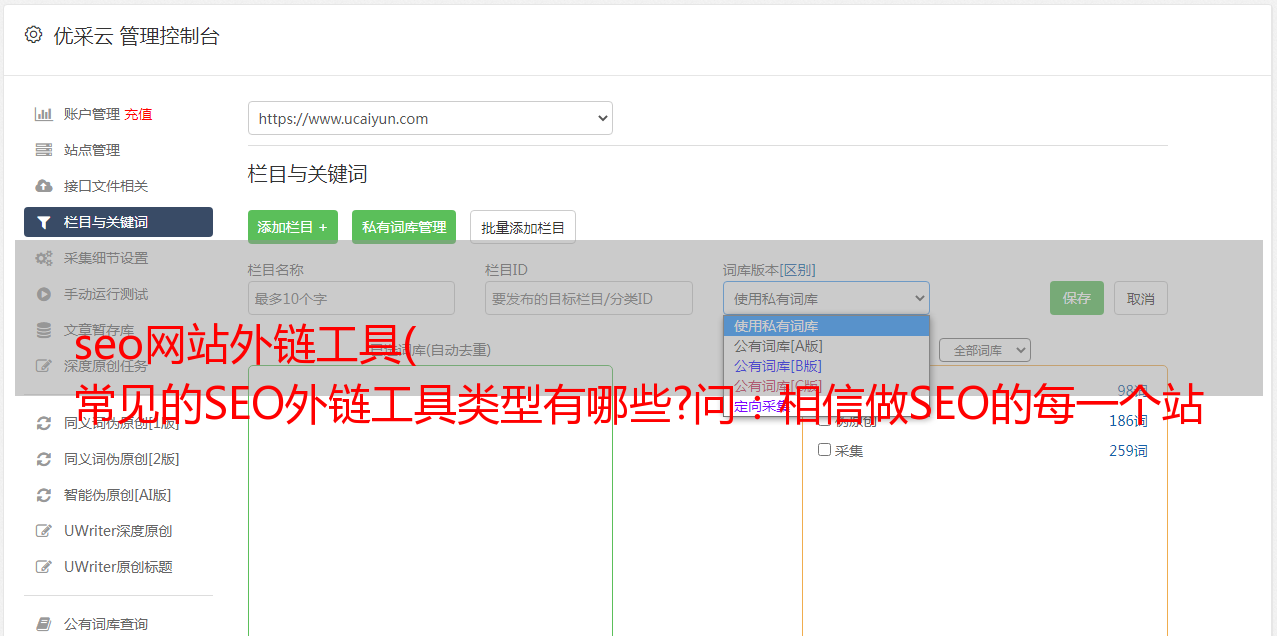Screen dimensions: 1277x636
Task: Click the green 添加栏目 + button
Action: click(x=293, y=227)
